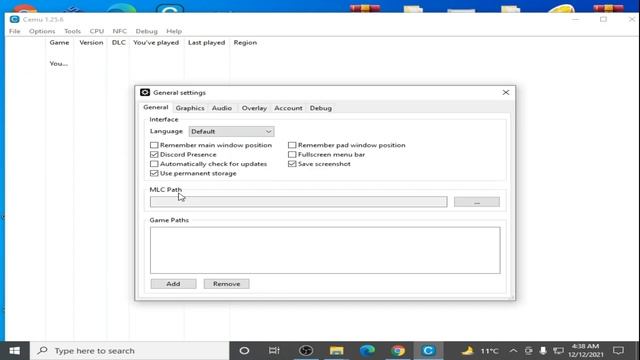This screenshot has height=360, width=640.
Task: Launch Microsoft Edge from the taskbar
Action: 367,351
